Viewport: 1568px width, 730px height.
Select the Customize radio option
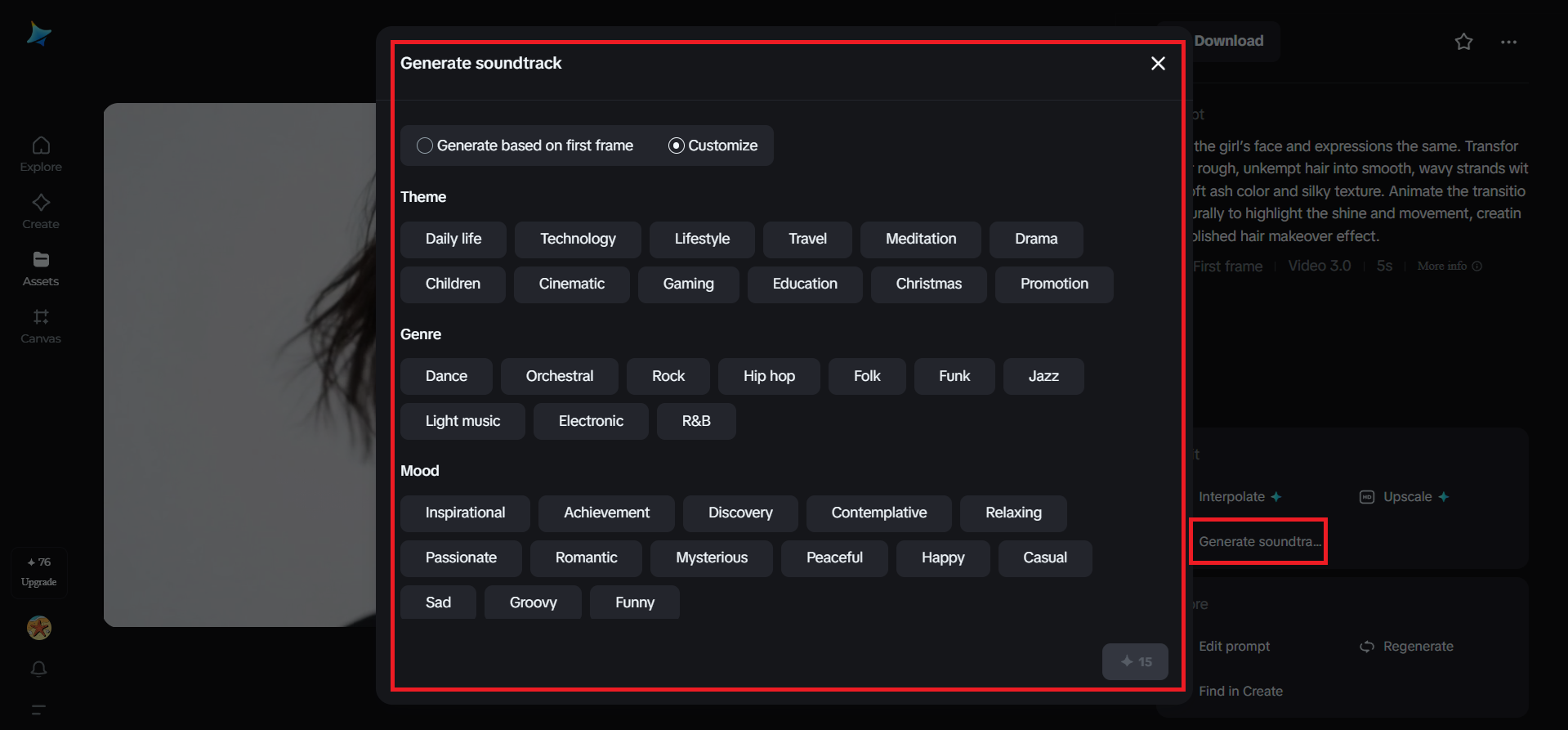(x=677, y=146)
